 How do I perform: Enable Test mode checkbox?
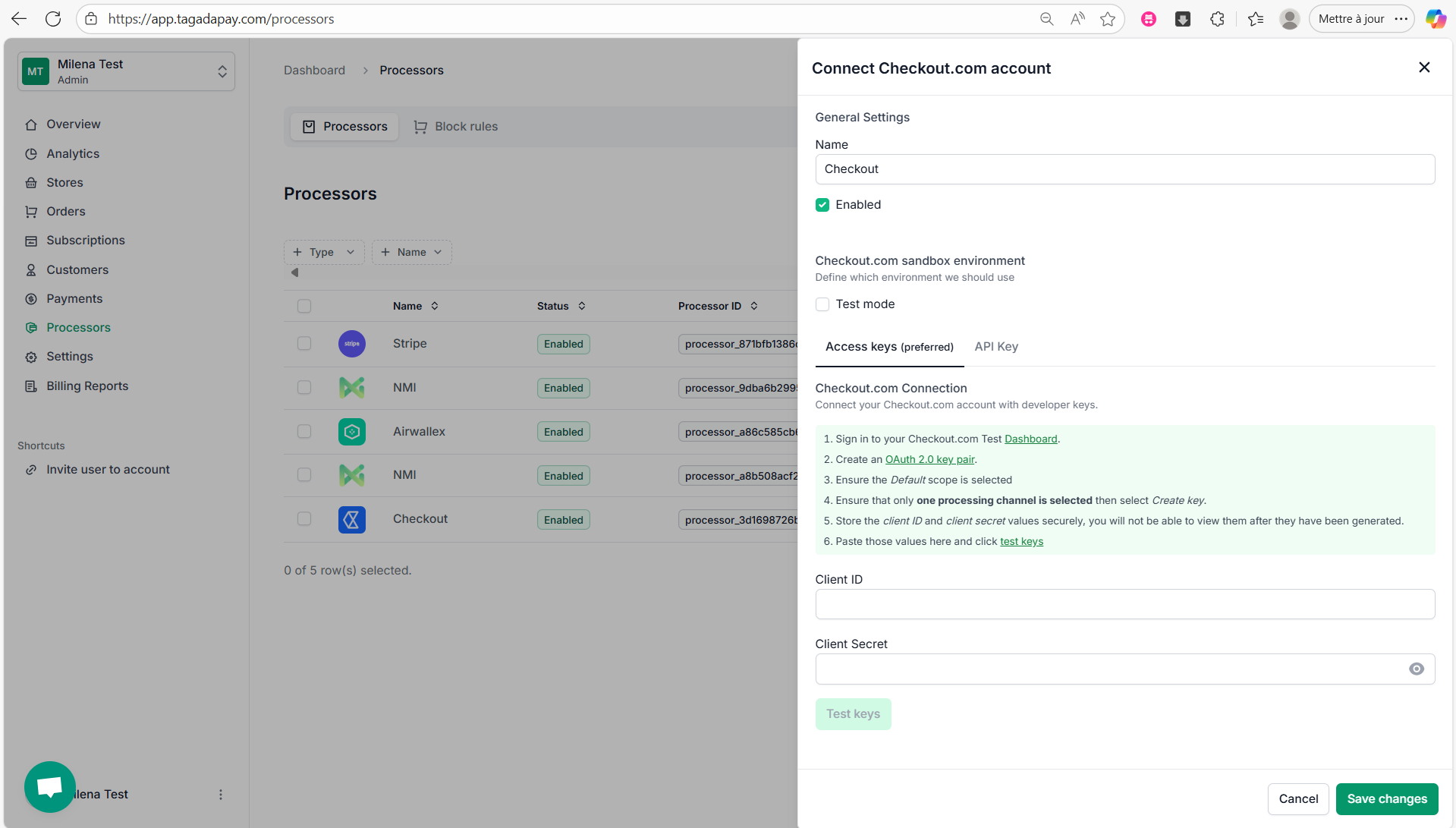tap(822, 304)
